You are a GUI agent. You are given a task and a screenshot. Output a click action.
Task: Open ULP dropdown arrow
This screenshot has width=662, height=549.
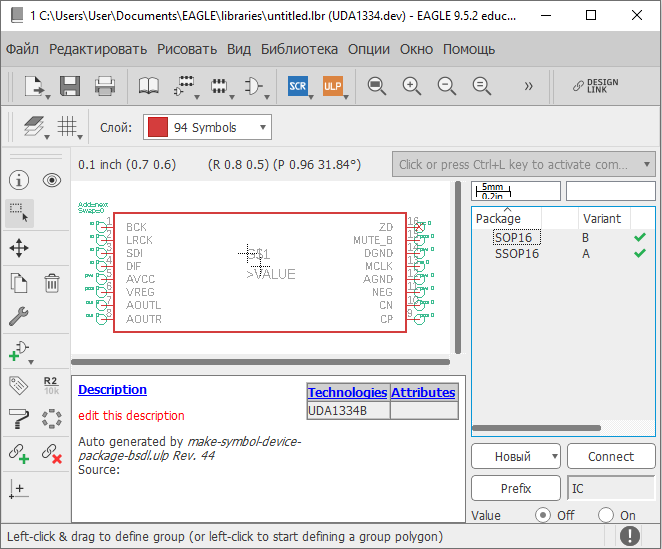(346, 97)
